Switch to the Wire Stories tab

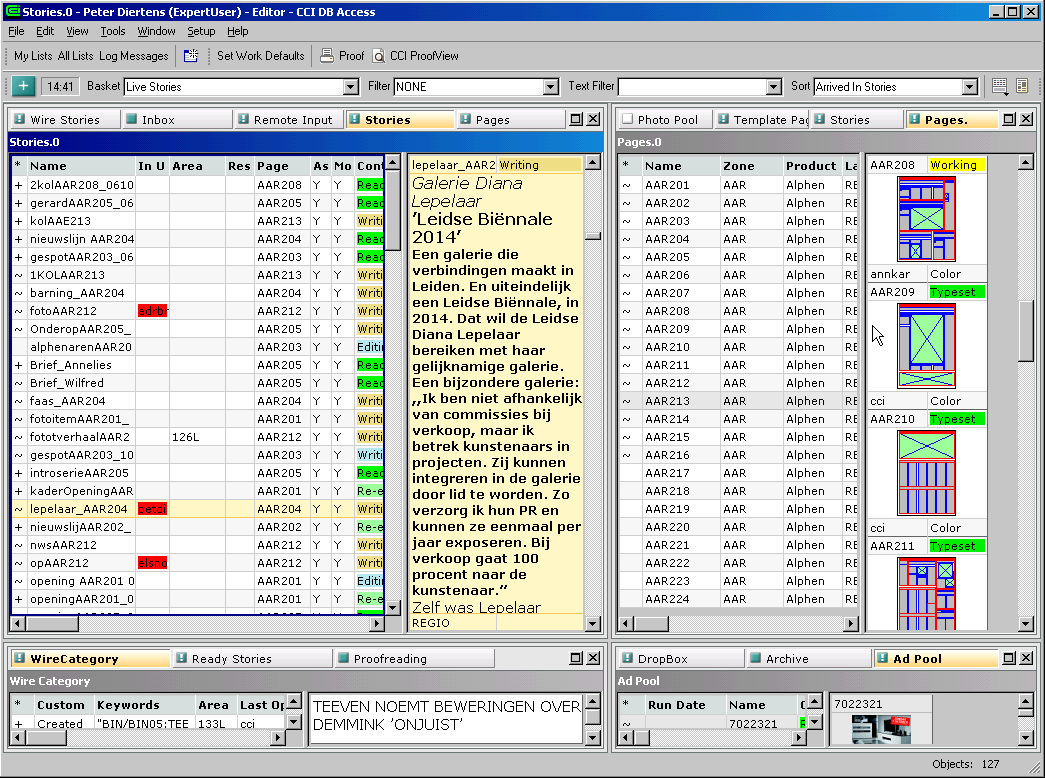65,120
